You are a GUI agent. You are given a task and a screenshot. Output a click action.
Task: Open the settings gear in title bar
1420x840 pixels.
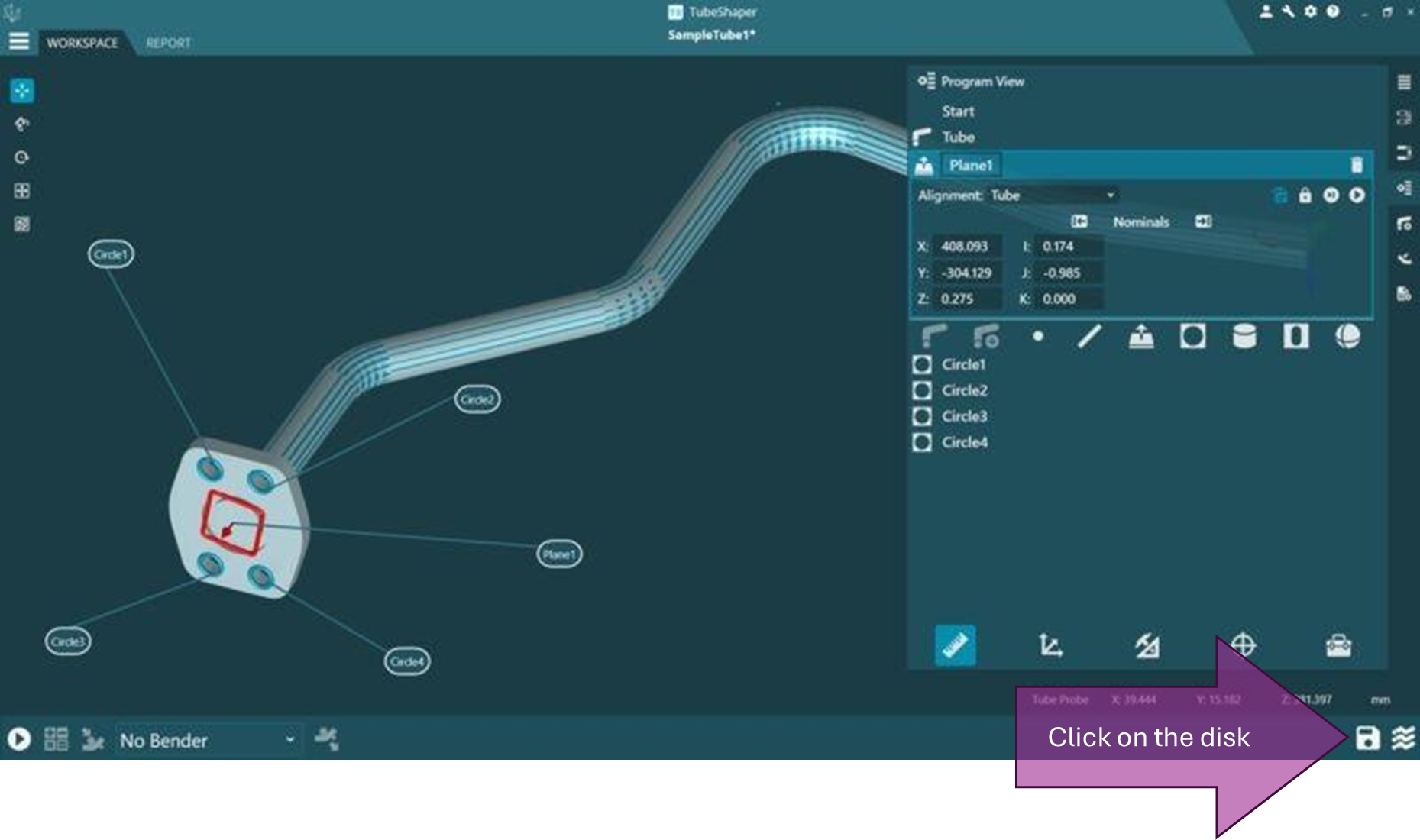(x=1311, y=11)
